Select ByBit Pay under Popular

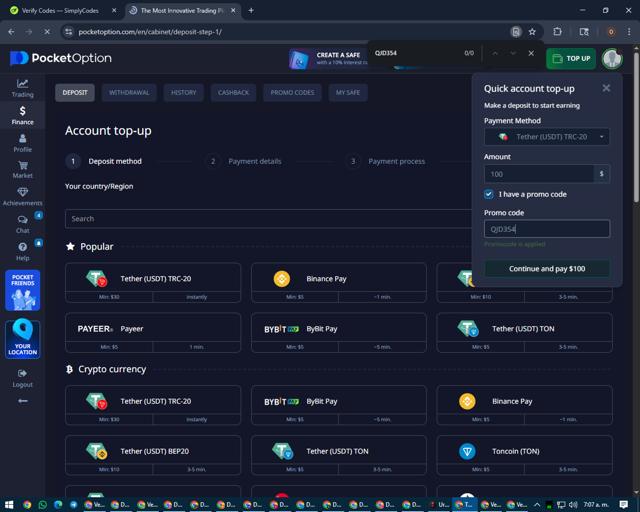[339, 333]
